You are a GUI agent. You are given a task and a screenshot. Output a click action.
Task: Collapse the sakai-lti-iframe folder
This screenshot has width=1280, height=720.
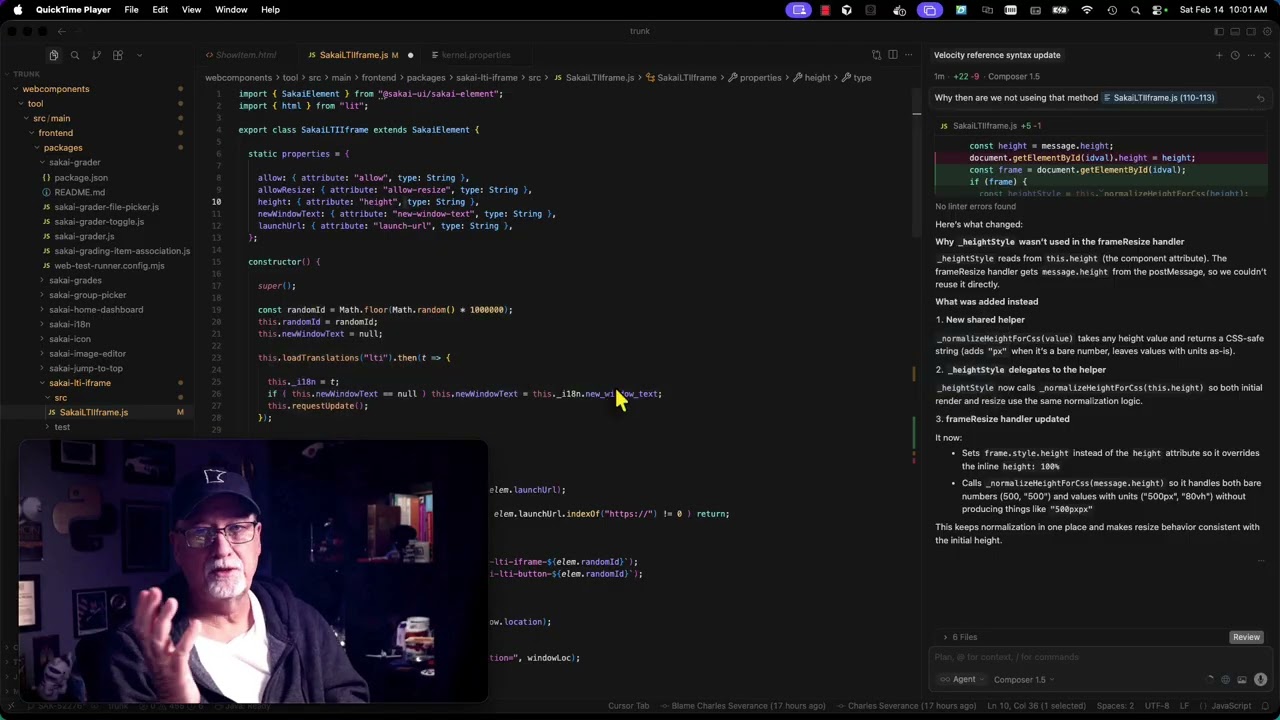pos(80,383)
